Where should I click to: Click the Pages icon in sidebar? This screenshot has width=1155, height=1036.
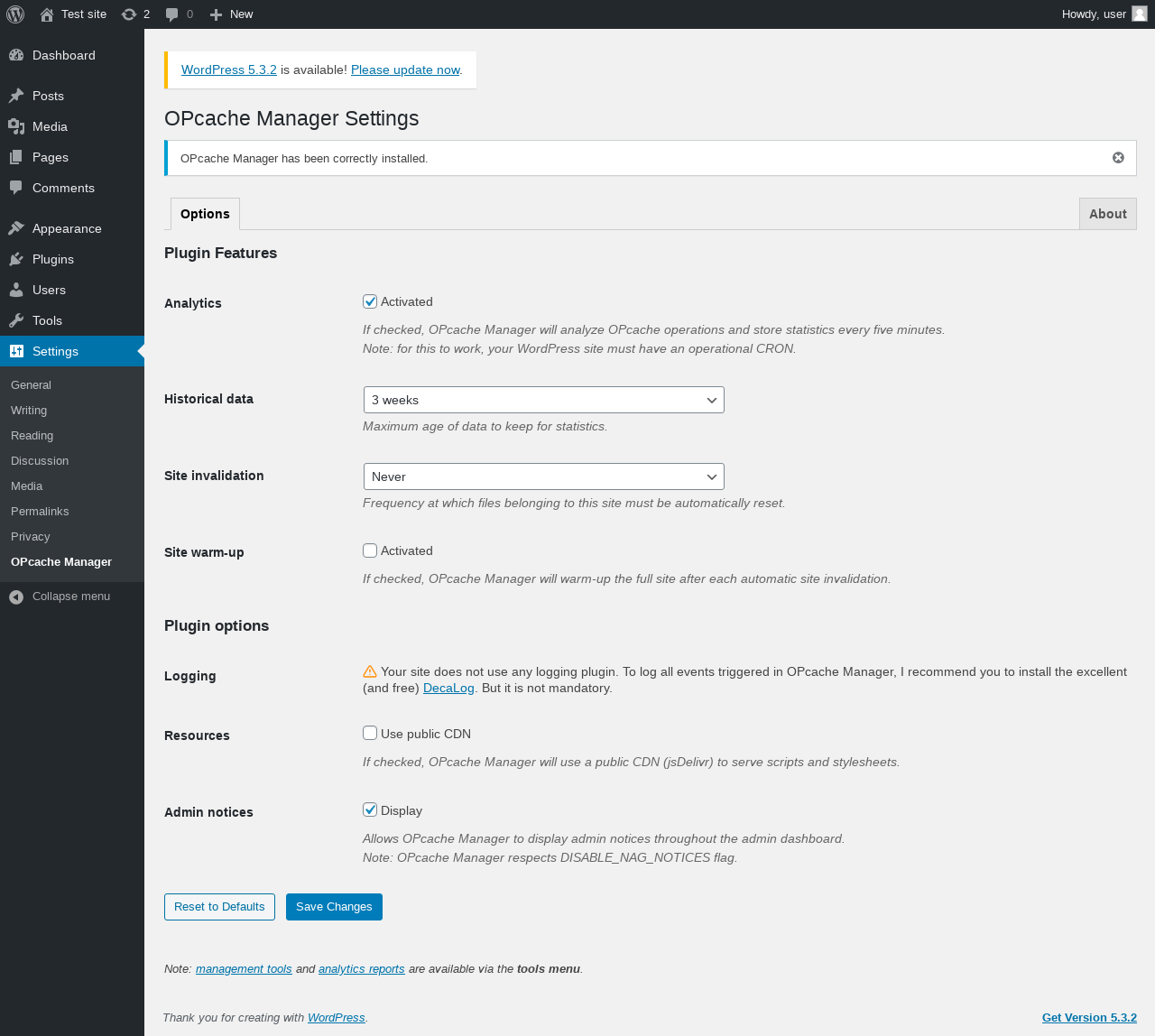point(16,157)
